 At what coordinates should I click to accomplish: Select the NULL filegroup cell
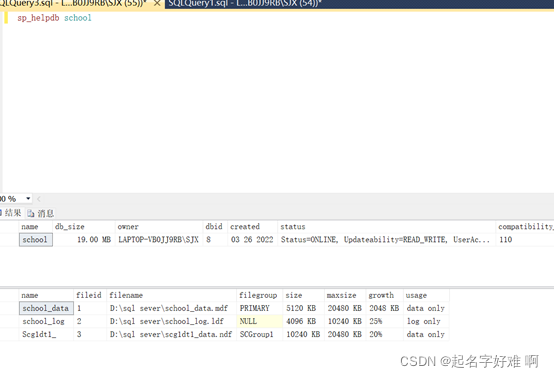tap(260, 321)
